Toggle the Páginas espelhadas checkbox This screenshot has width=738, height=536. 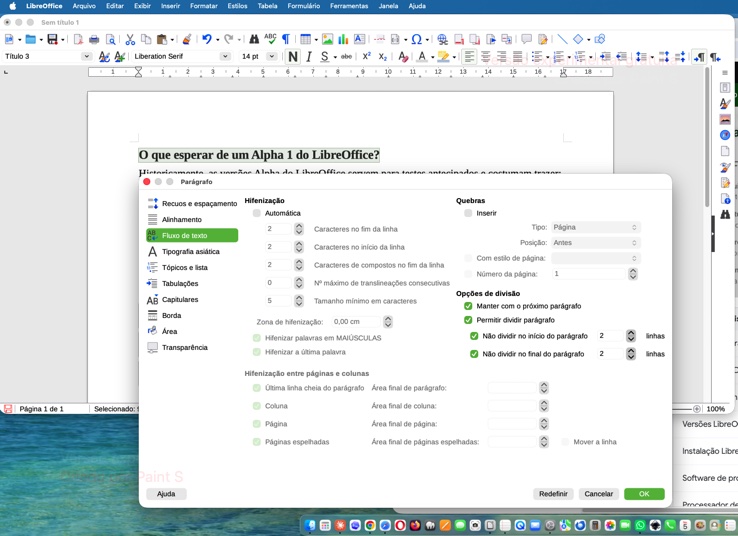(257, 442)
